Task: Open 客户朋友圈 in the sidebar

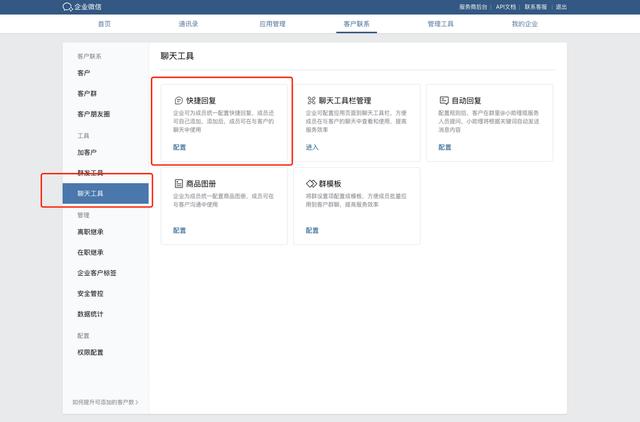Action: [93, 114]
